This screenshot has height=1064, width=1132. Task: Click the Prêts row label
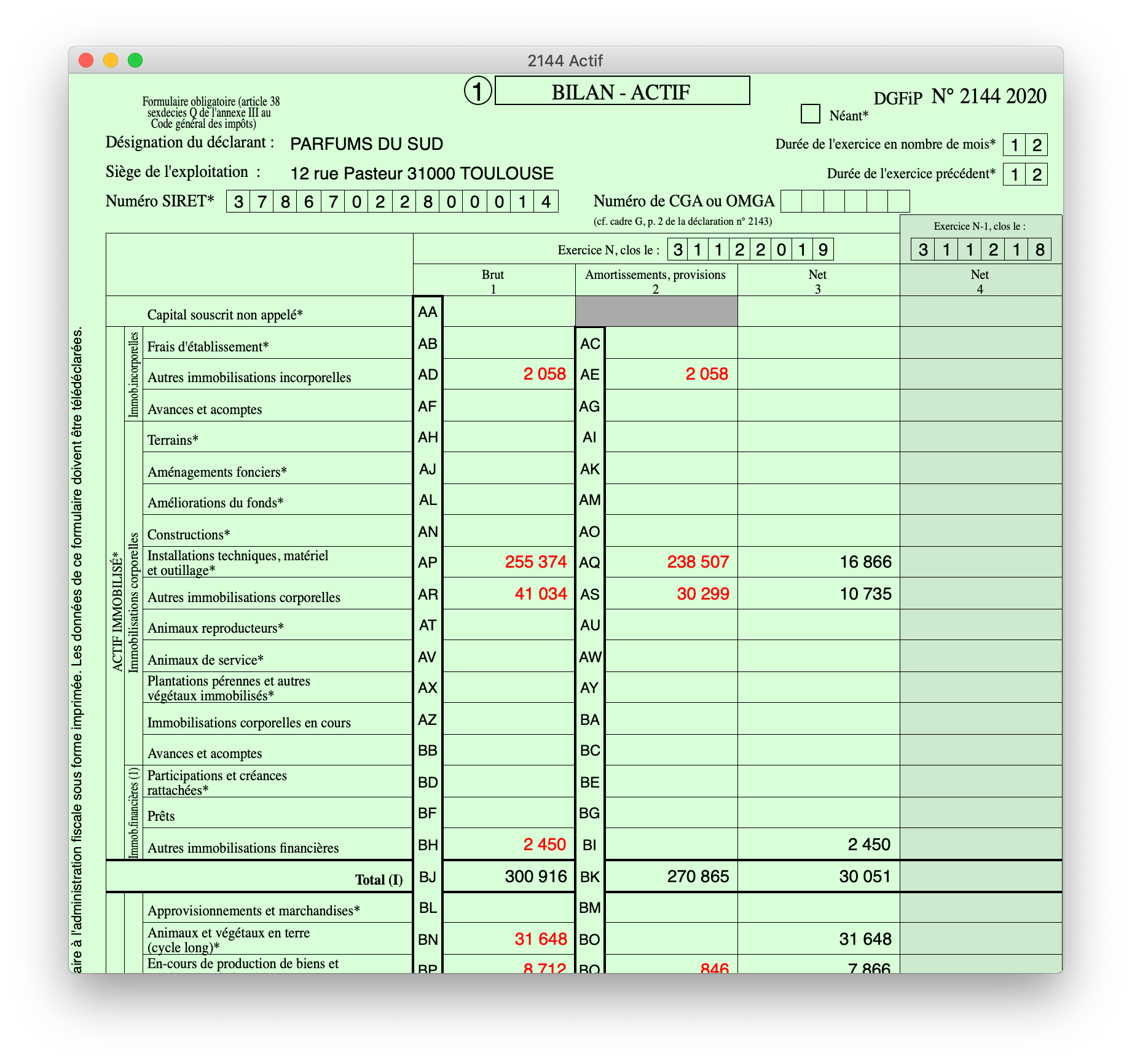pyautogui.click(x=161, y=816)
